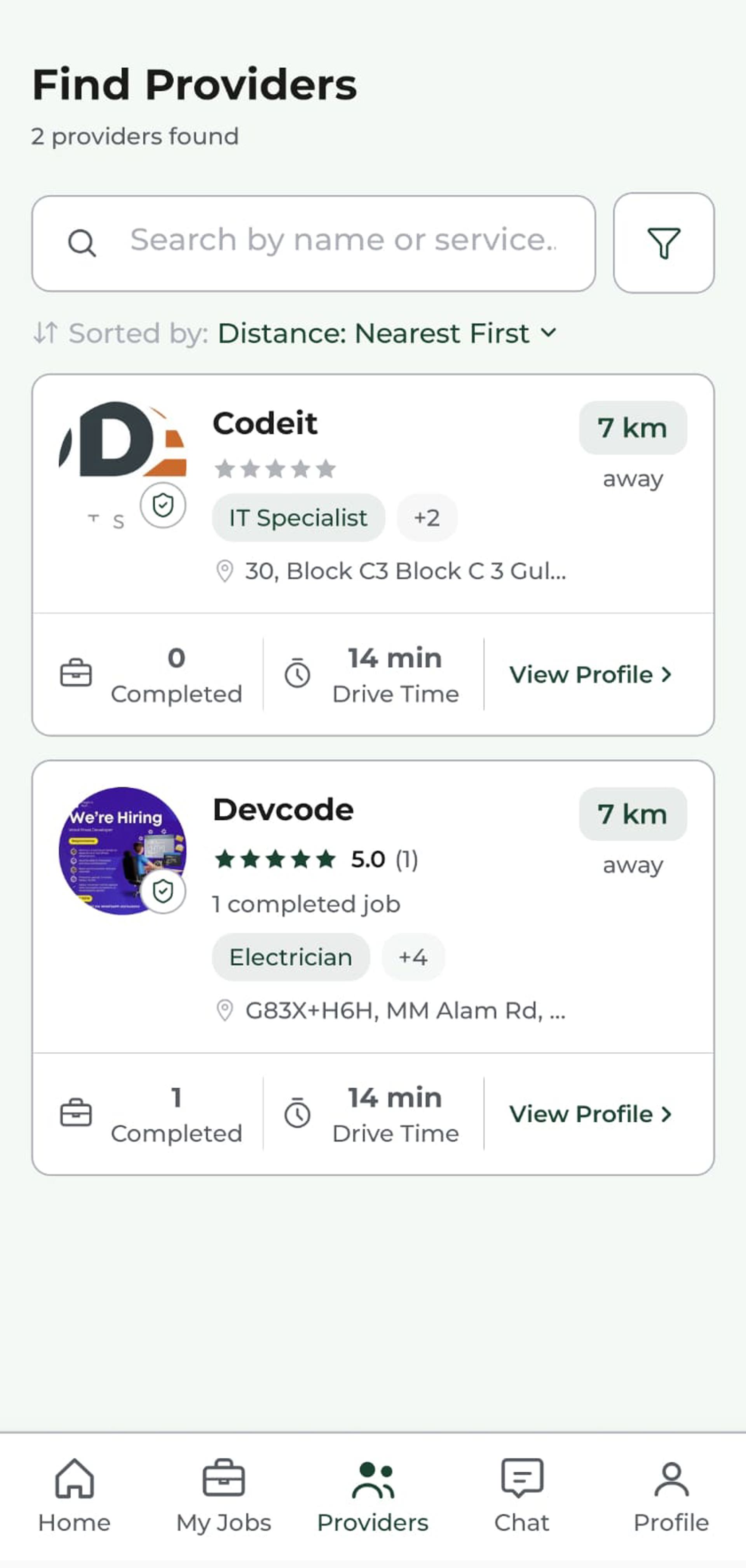View Profile of Codeit
Image resolution: width=746 pixels, height=1568 pixels.
(591, 674)
